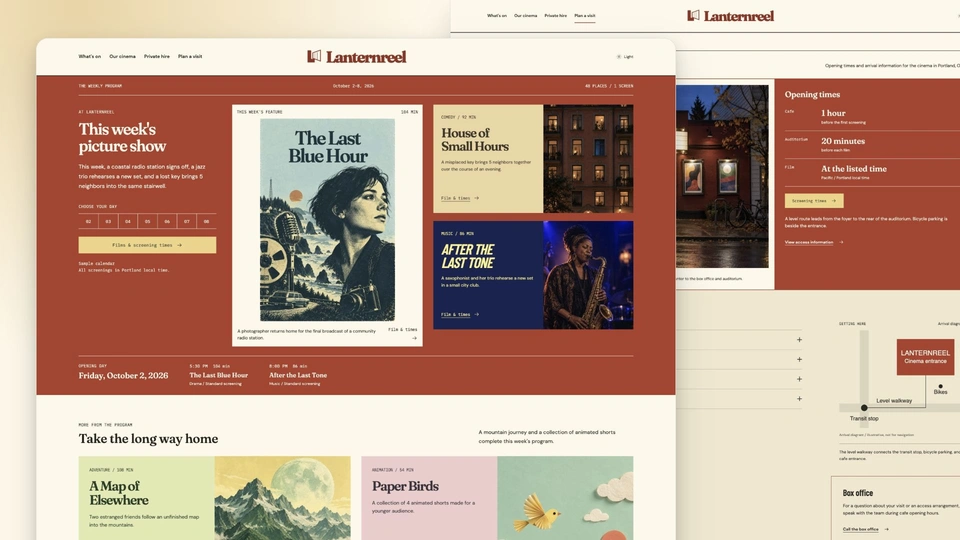Viewport: 960px width, 540px height.
Task: Follow the View access information link
Action: click(x=814, y=242)
